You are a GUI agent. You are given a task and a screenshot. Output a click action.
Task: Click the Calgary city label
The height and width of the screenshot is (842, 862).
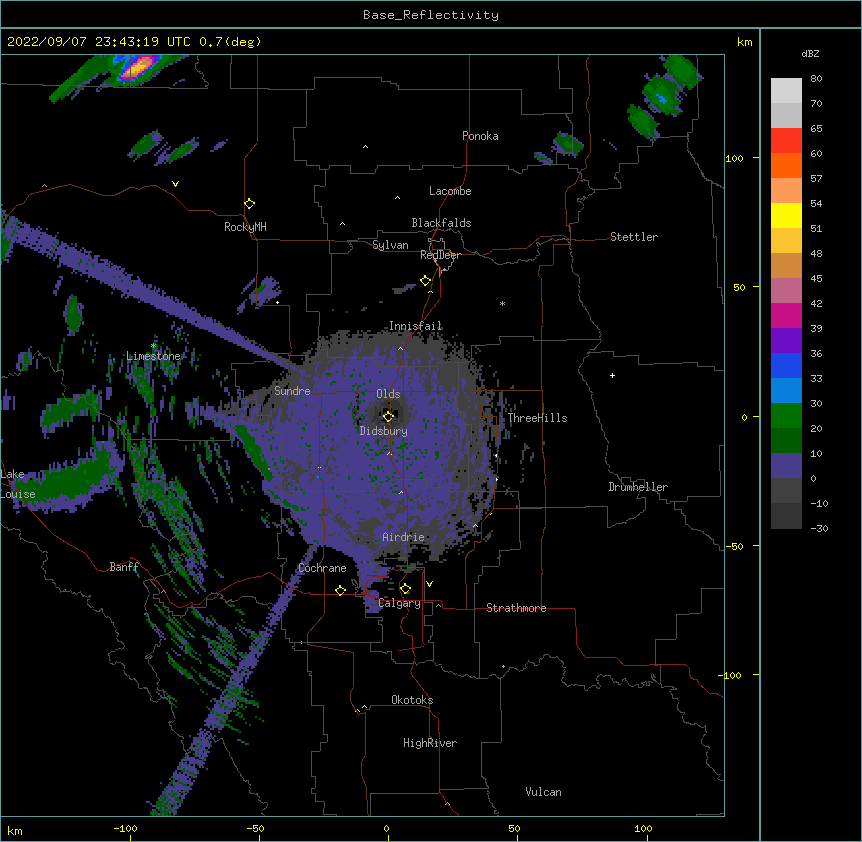[400, 603]
